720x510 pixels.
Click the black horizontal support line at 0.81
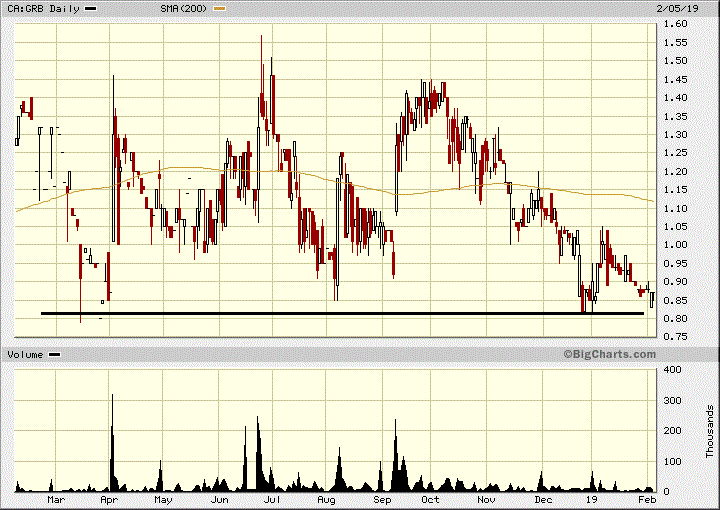click(343, 314)
